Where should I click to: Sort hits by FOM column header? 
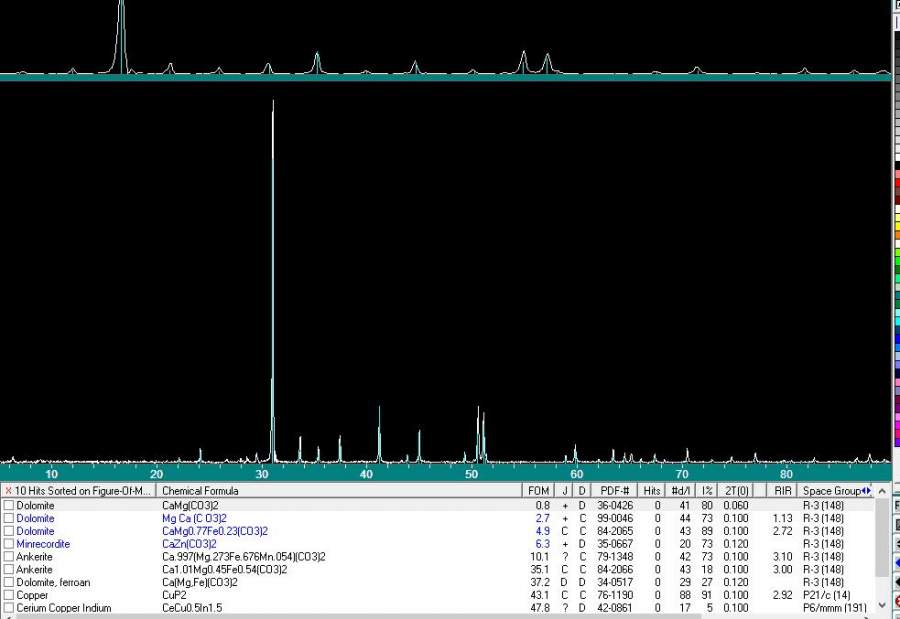point(538,491)
